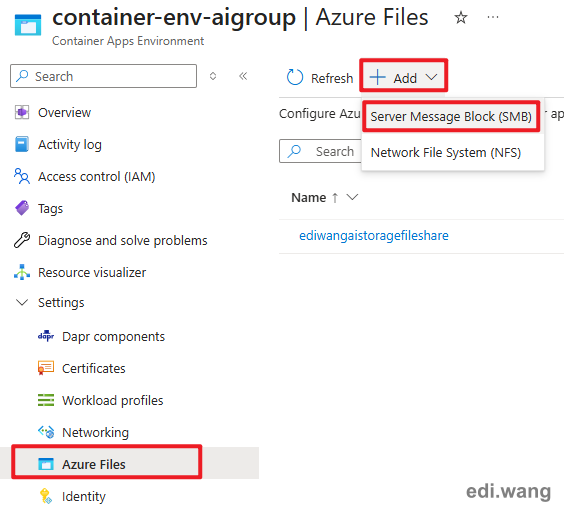Open Tags in the left menu
The height and width of the screenshot is (514, 564).
point(50,208)
